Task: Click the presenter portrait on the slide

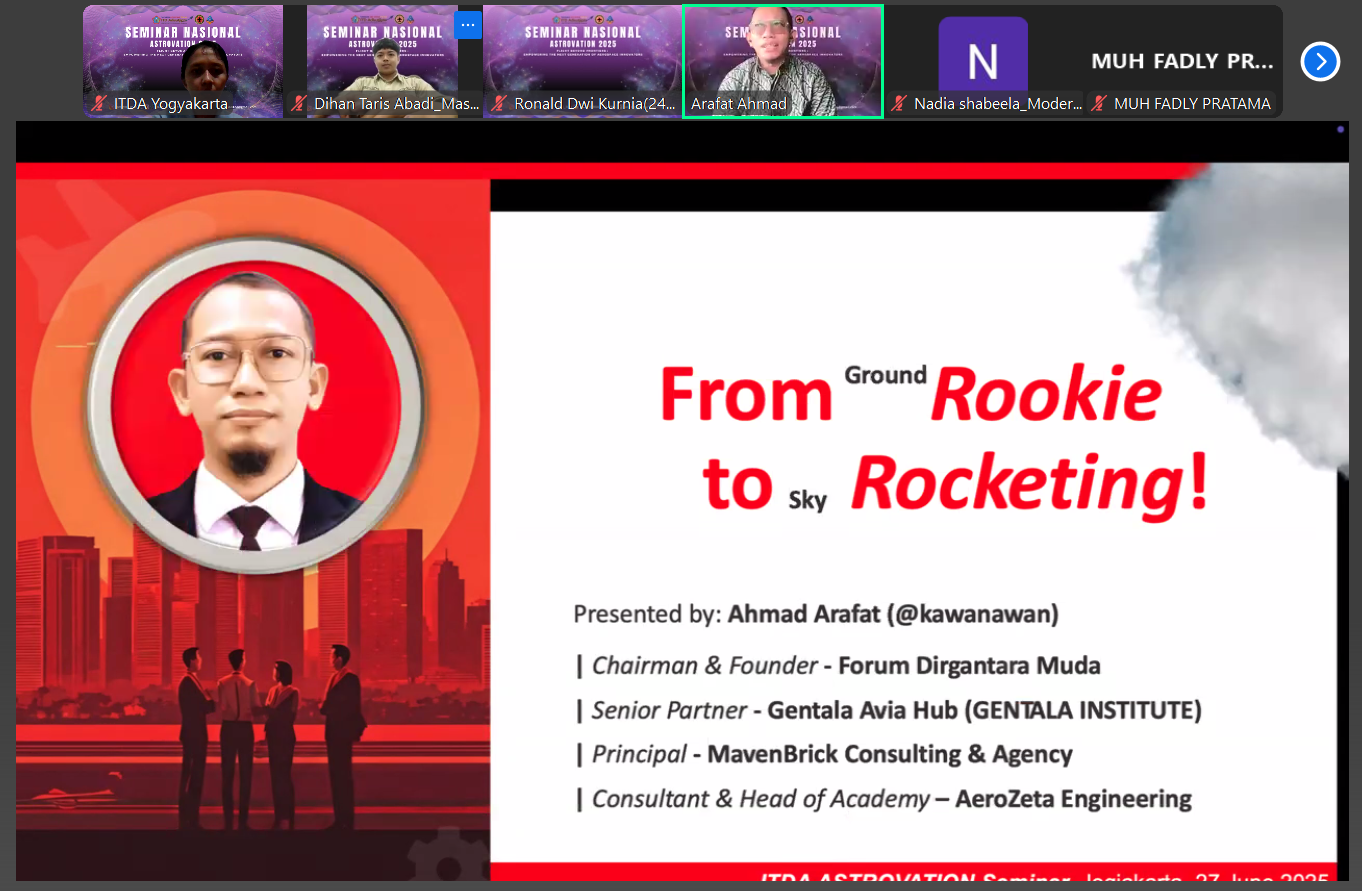Action: (254, 404)
